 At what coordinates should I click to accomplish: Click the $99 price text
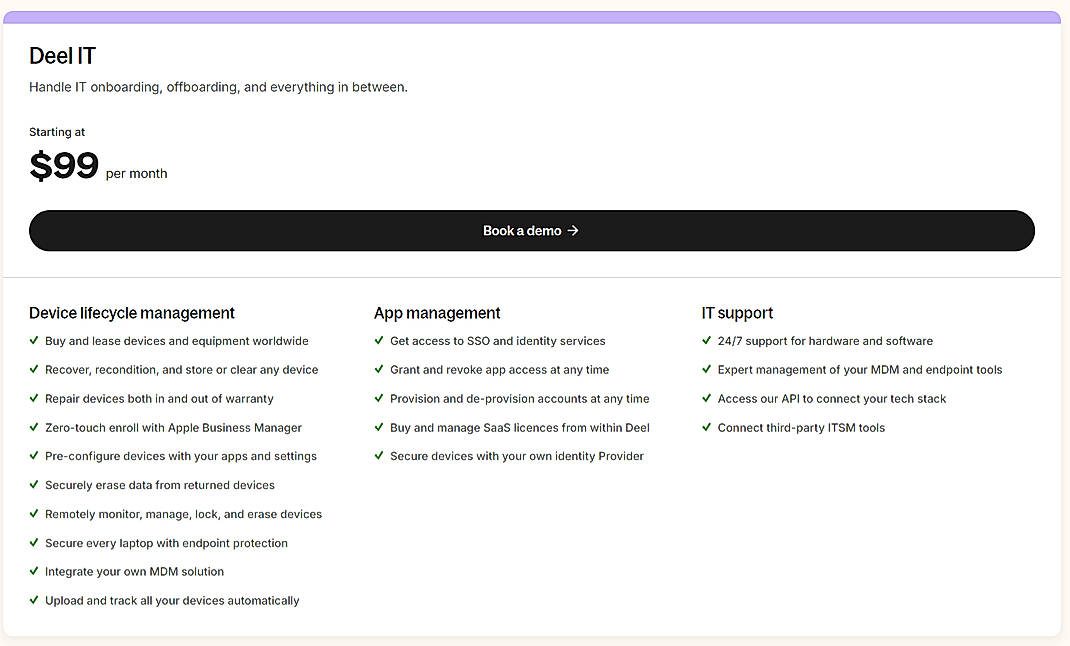pyautogui.click(x=64, y=166)
